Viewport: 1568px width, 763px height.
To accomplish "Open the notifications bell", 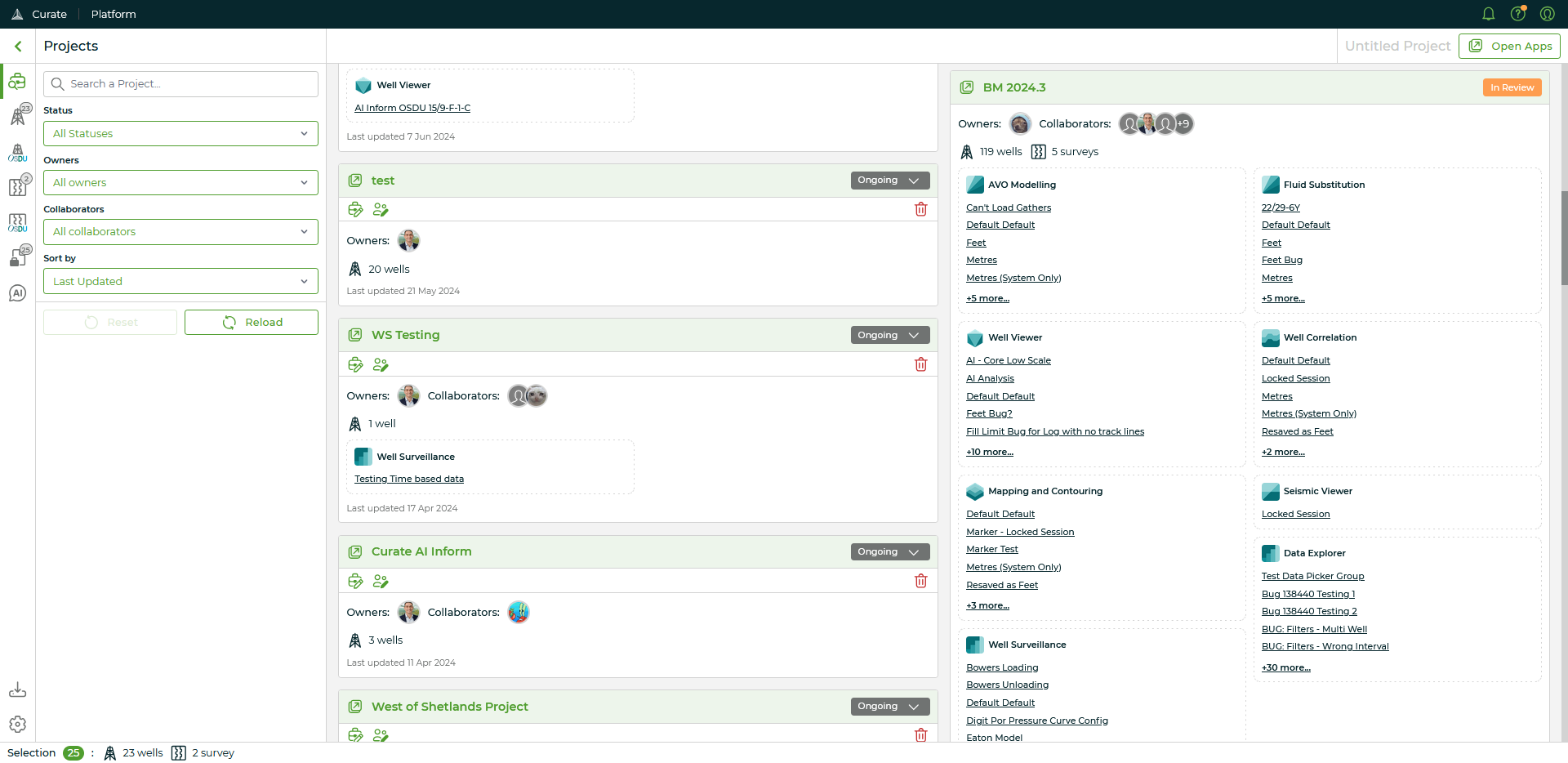I will (x=1487, y=14).
